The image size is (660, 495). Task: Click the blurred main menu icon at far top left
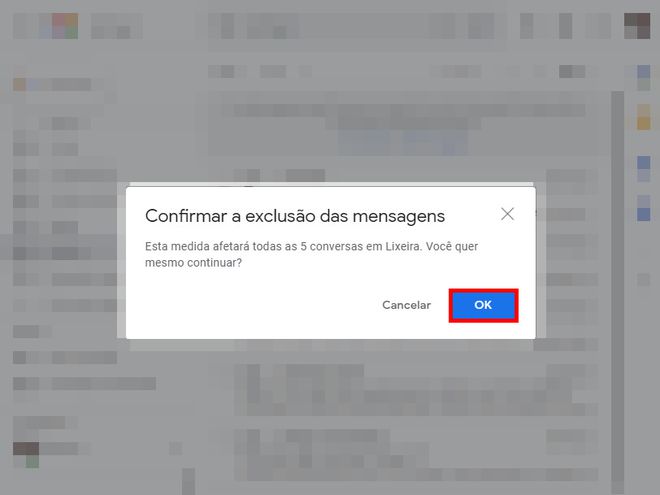[26, 26]
